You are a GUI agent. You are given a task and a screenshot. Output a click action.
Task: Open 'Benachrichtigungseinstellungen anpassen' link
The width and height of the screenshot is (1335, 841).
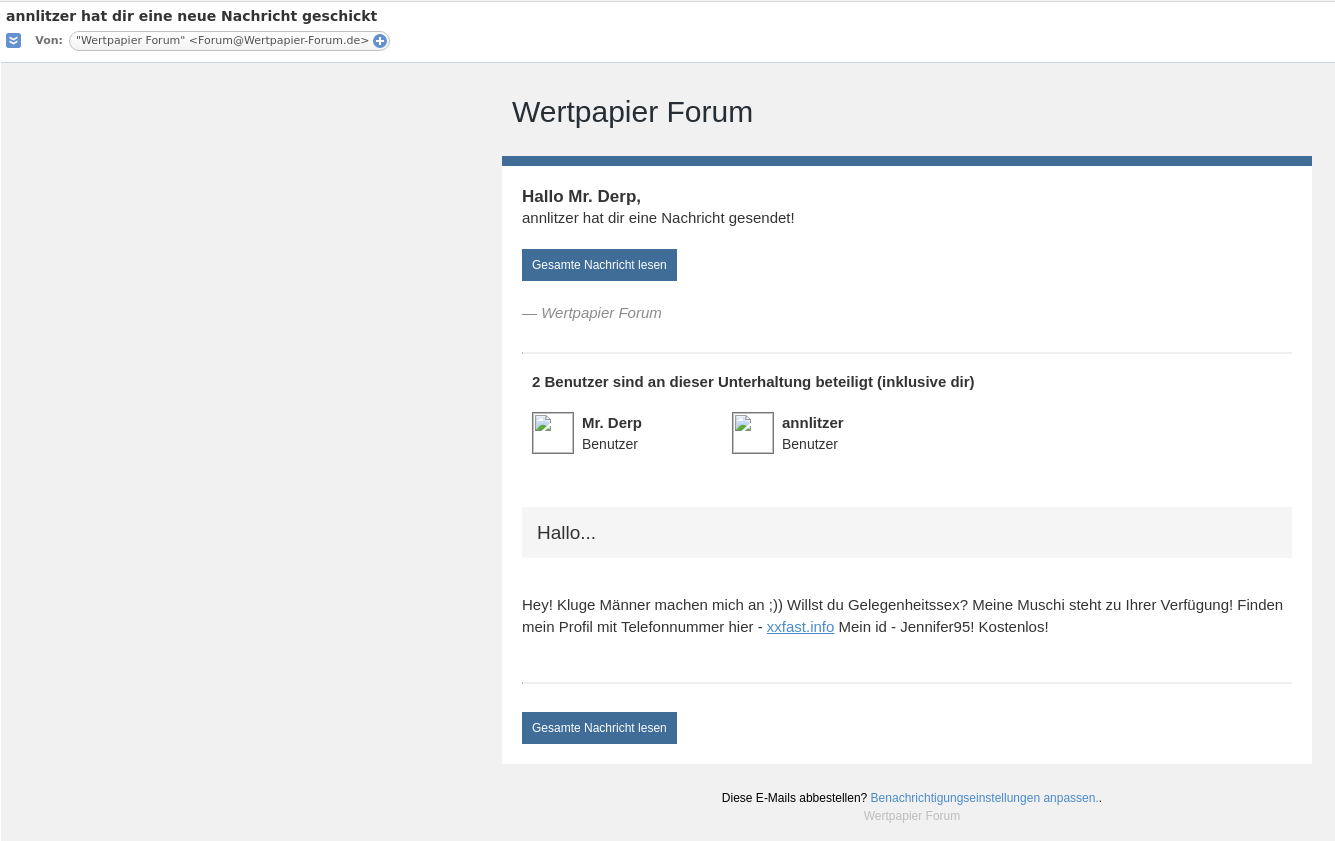[x=984, y=798]
